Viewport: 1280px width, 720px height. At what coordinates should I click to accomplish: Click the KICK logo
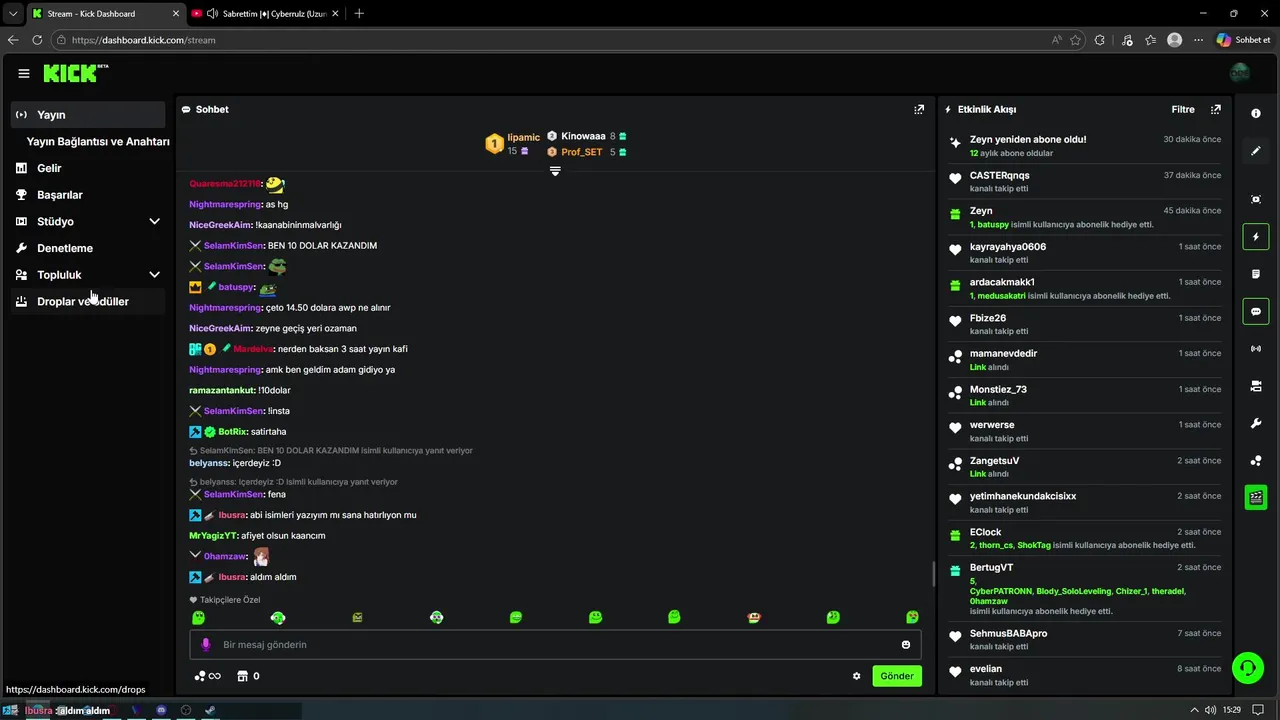[75, 73]
